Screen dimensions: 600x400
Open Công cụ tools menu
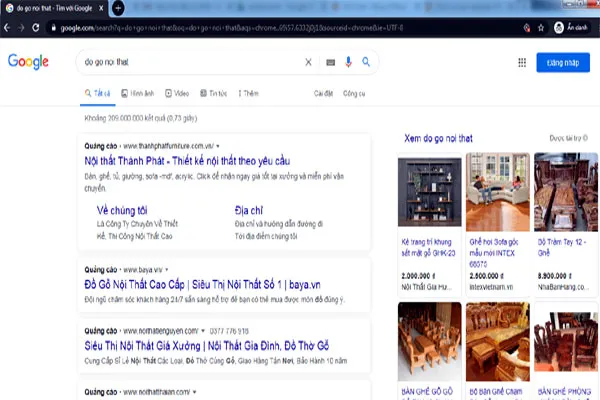pos(354,93)
